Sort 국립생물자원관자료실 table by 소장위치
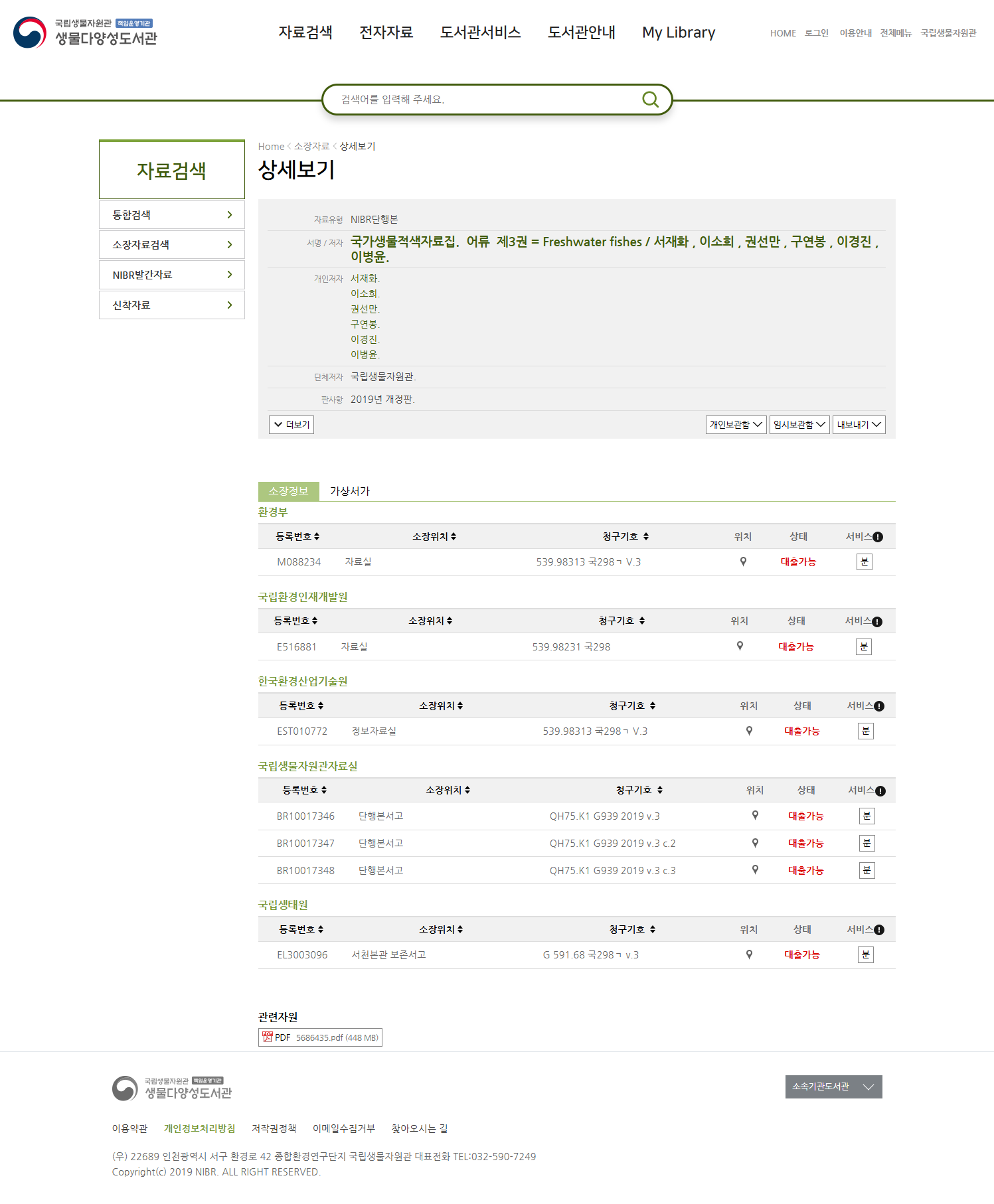This screenshot has height=1204, width=994. pyautogui.click(x=448, y=790)
